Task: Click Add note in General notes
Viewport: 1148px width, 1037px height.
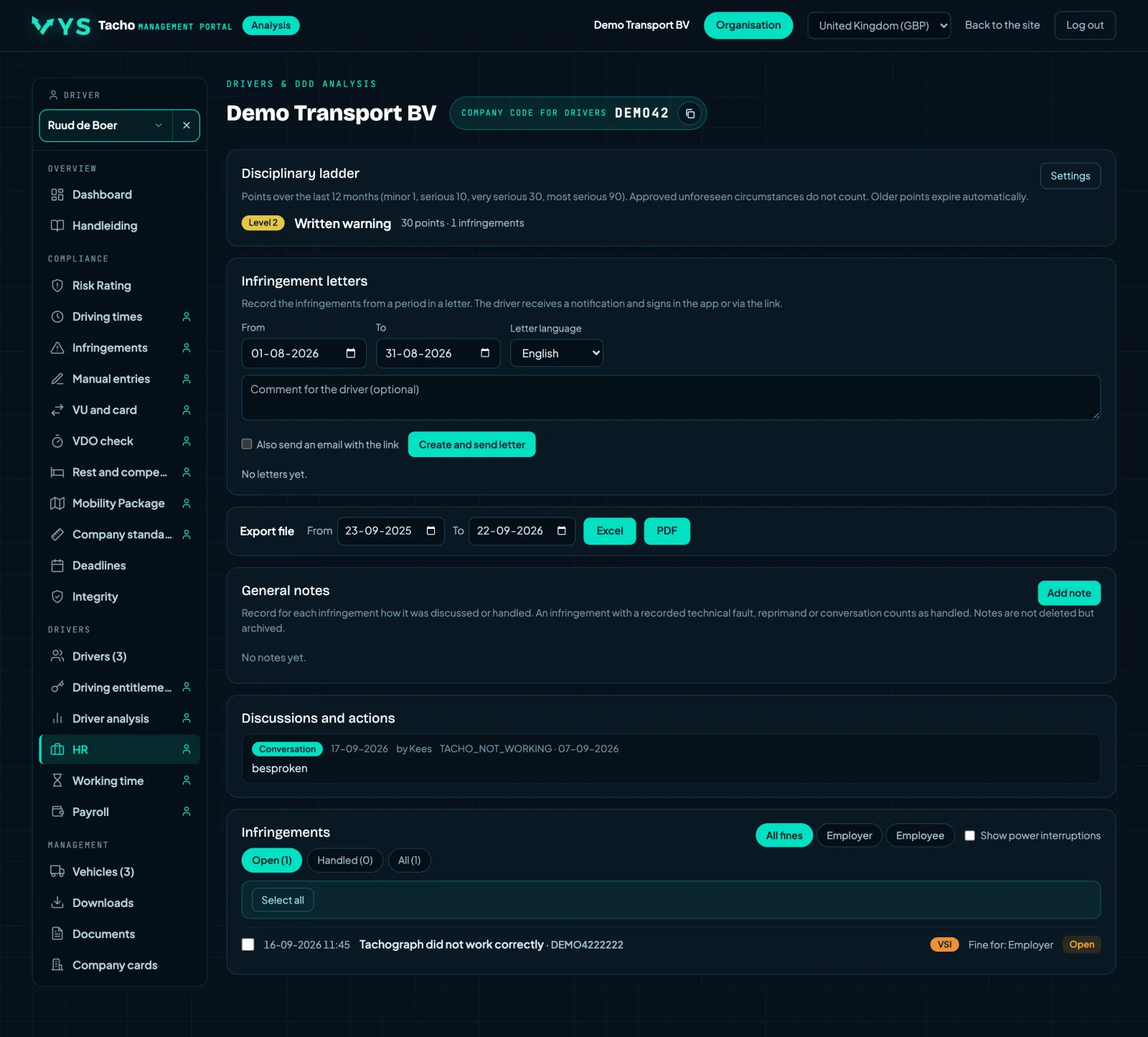Action: (1069, 593)
